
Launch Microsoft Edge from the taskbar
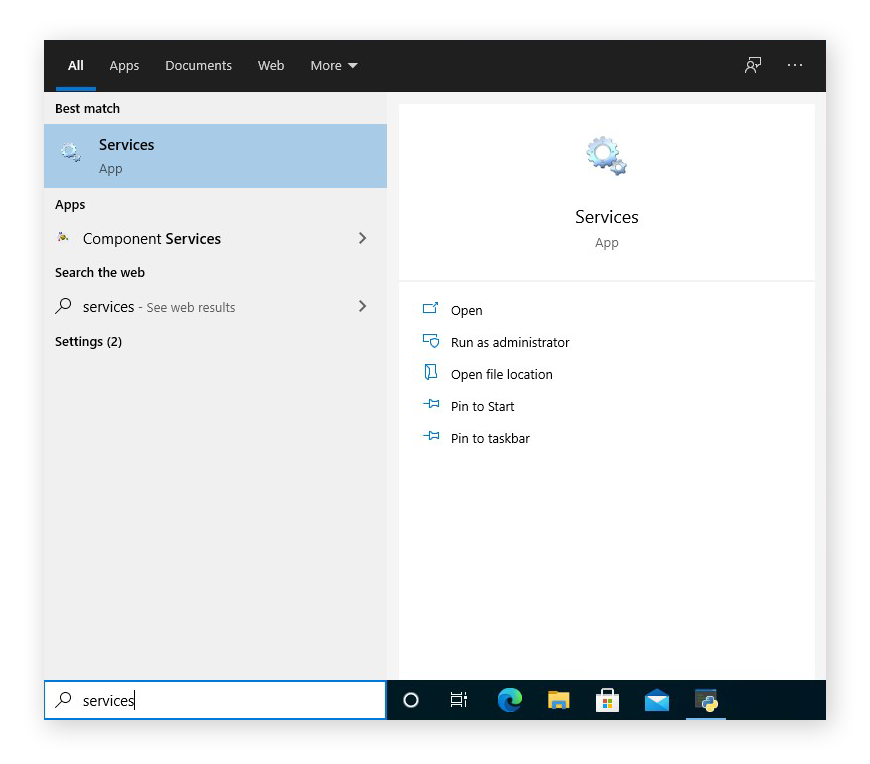pyautogui.click(x=509, y=701)
